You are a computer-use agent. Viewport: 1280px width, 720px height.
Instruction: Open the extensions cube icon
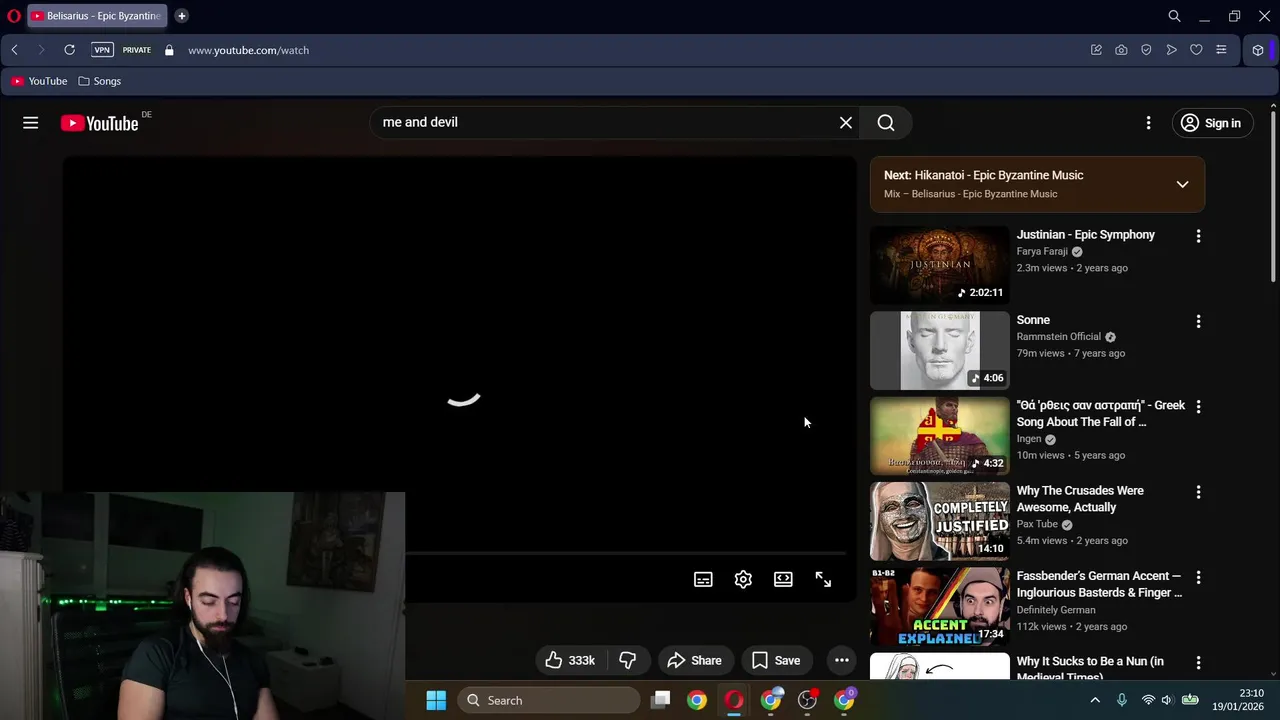point(1258,50)
